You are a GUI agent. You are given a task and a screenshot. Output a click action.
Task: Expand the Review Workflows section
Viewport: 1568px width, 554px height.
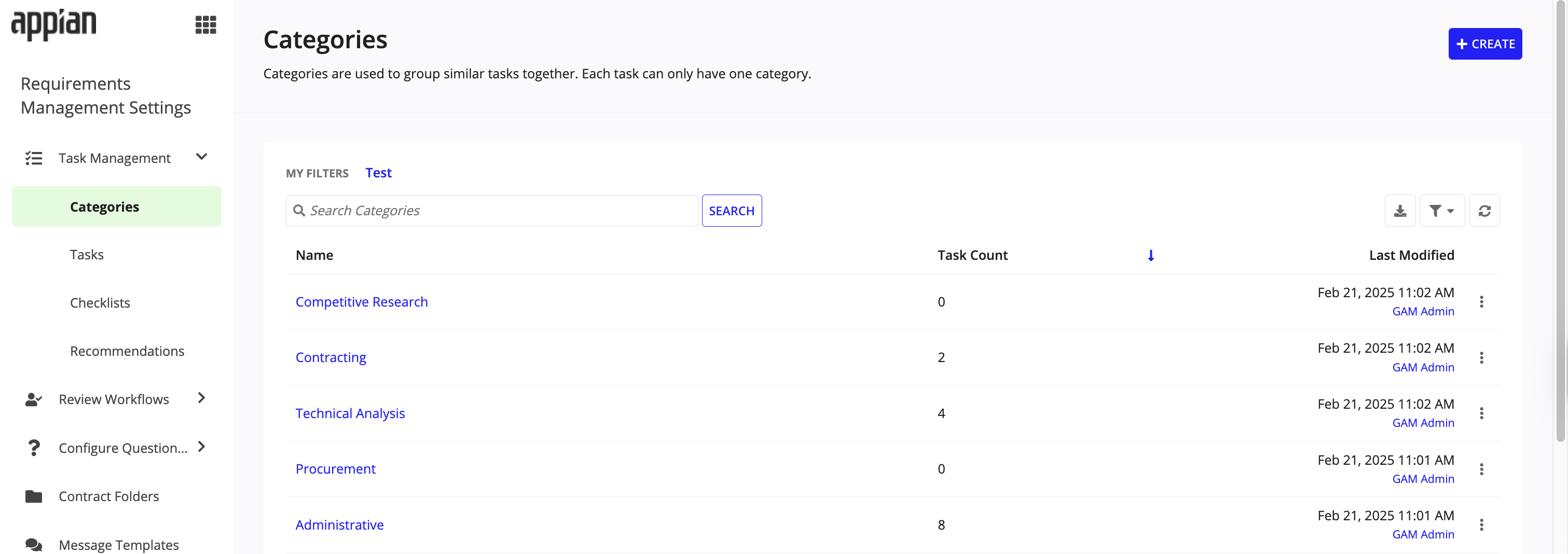pyautogui.click(x=201, y=398)
